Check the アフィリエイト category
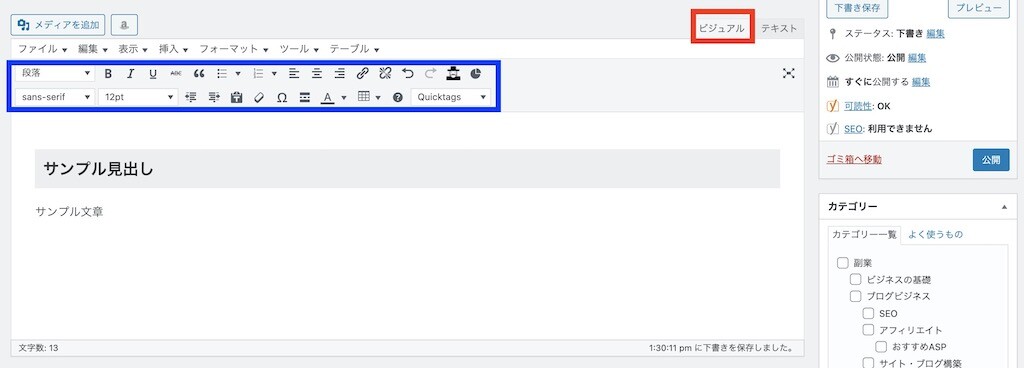This screenshot has width=1024, height=368. pos(869,330)
